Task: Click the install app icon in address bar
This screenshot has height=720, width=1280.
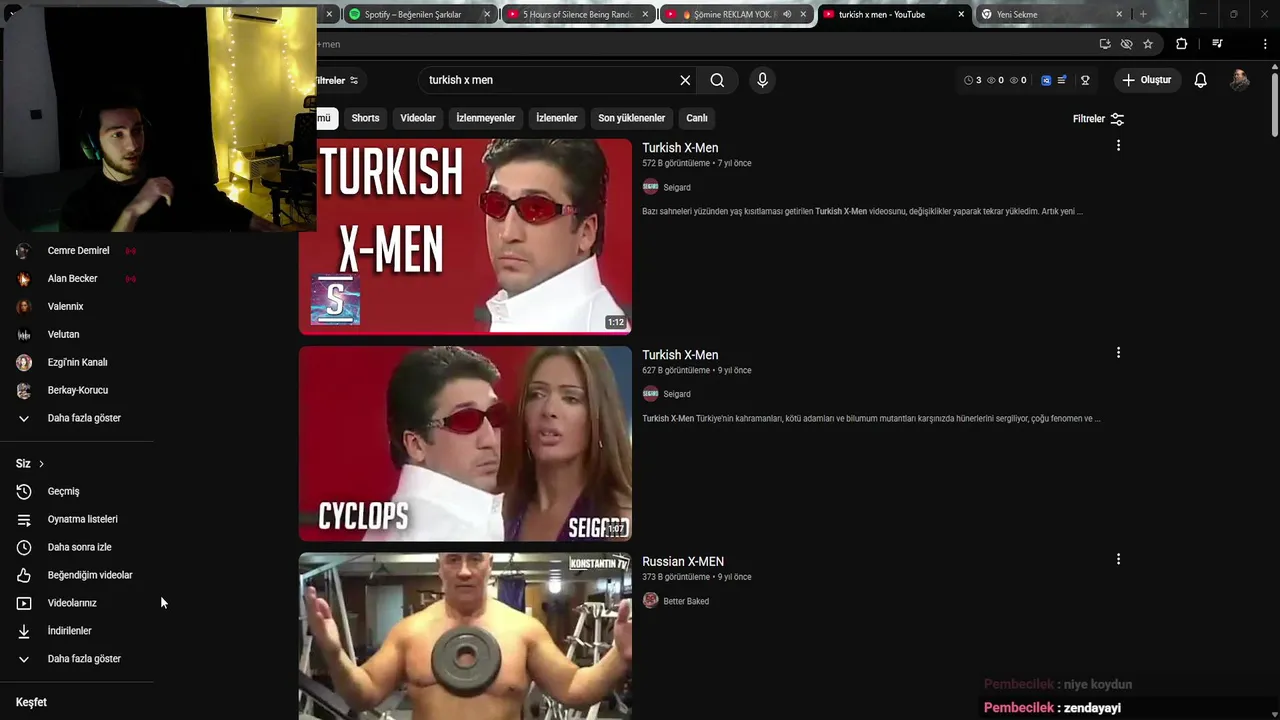Action: 1105,44
